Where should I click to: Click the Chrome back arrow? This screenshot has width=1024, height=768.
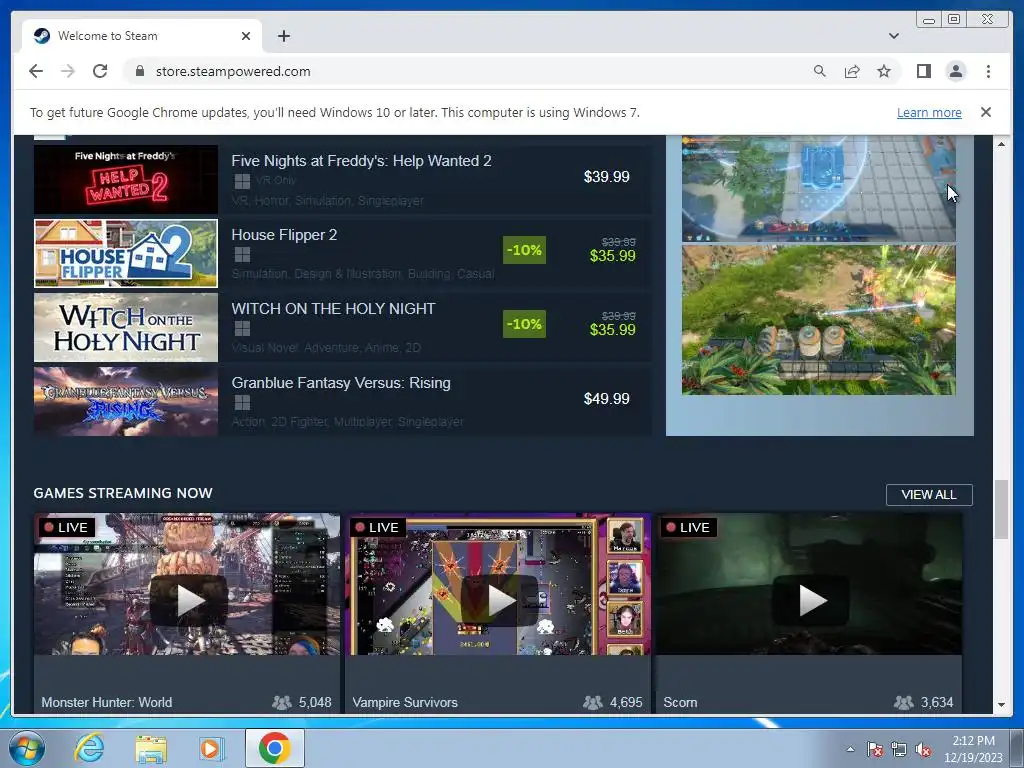click(x=36, y=71)
